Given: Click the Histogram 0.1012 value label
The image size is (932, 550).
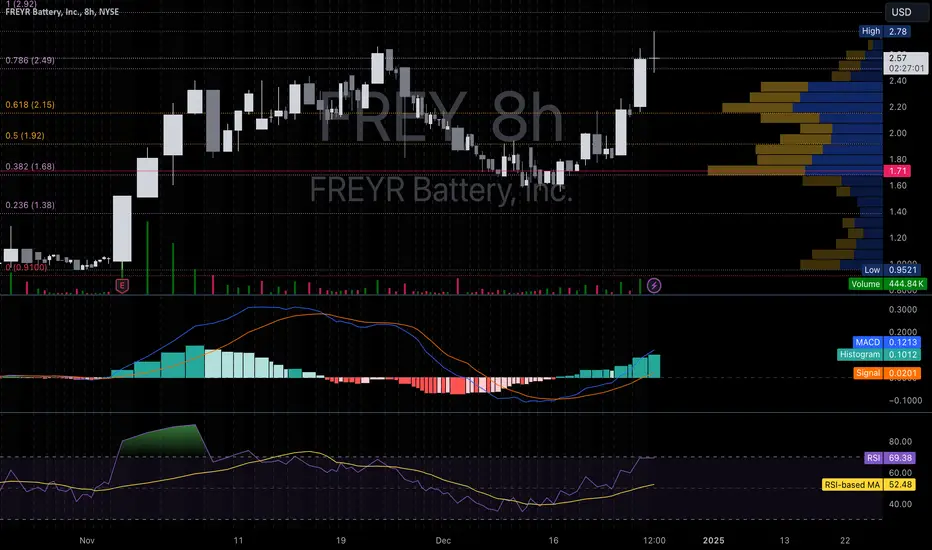Looking at the screenshot, I should (879, 354).
